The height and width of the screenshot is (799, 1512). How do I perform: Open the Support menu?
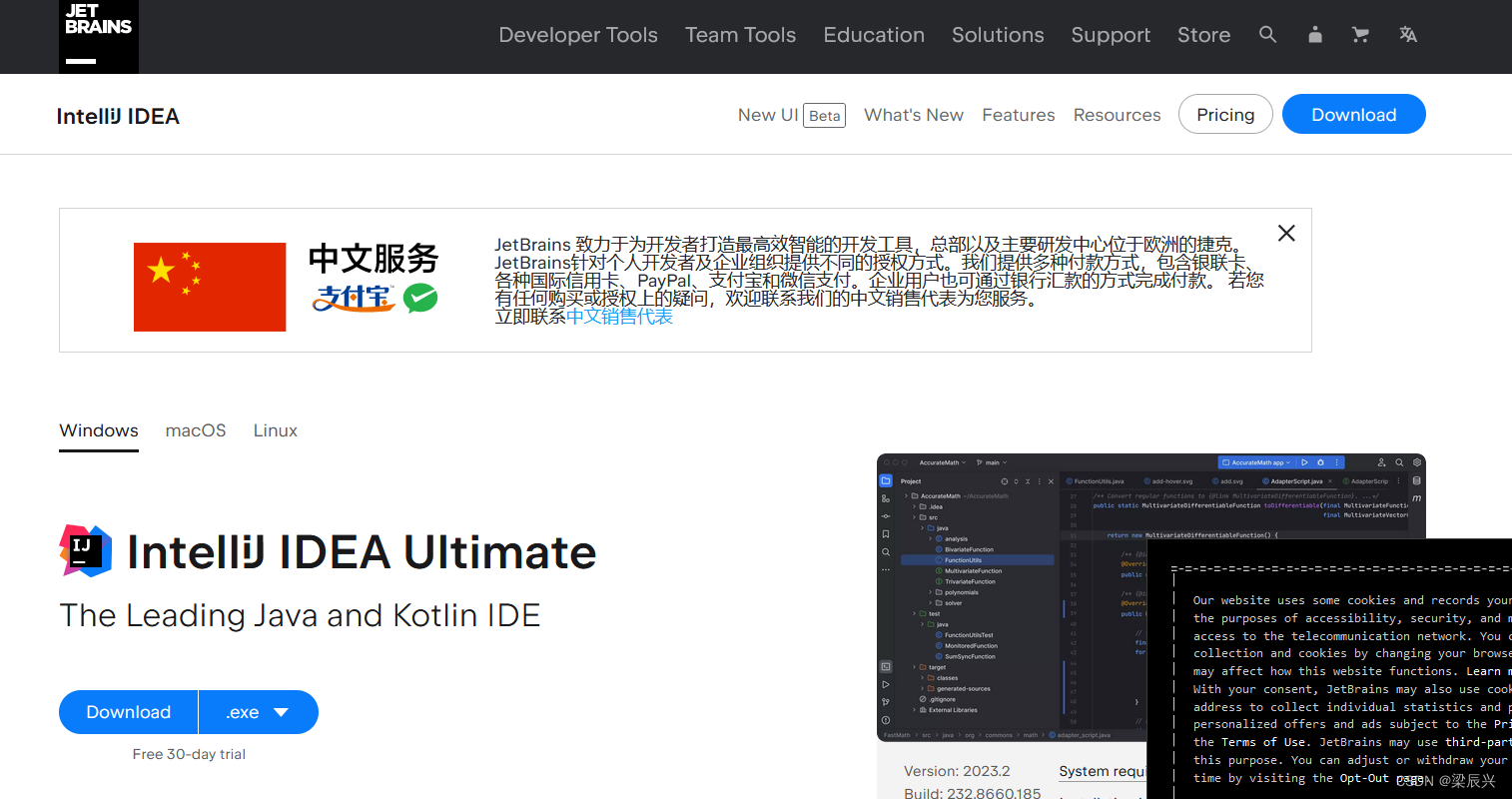(1111, 35)
